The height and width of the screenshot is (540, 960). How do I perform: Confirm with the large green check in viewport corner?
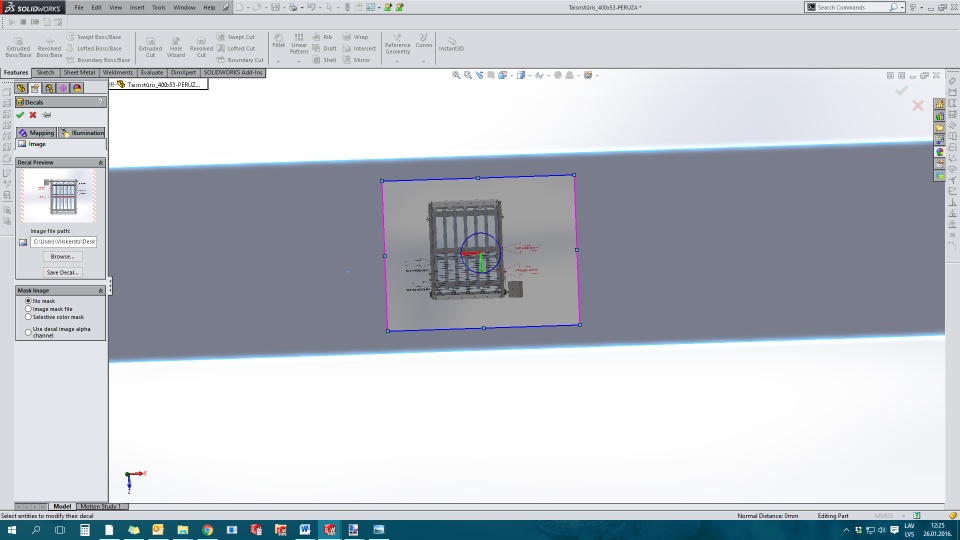click(901, 91)
